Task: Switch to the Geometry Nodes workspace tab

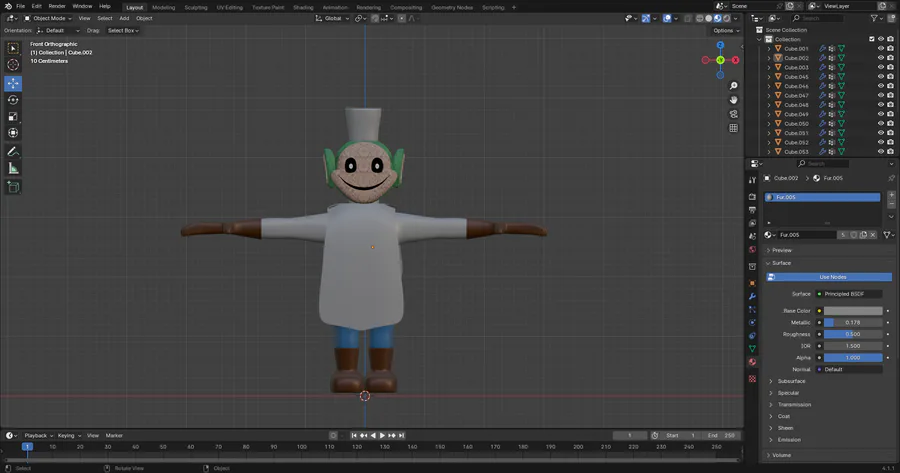Action: pos(452,7)
